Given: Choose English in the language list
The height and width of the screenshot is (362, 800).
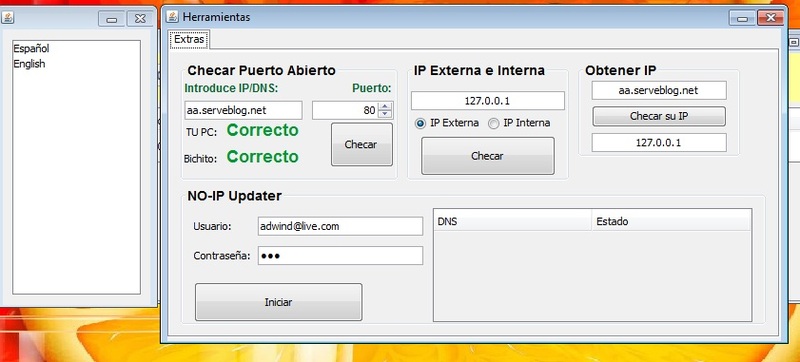Looking at the screenshot, I should pos(77,64).
